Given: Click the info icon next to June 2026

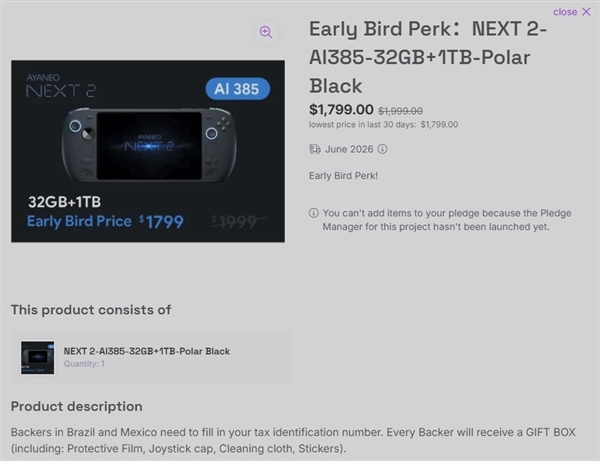Looking at the screenshot, I should (382, 149).
